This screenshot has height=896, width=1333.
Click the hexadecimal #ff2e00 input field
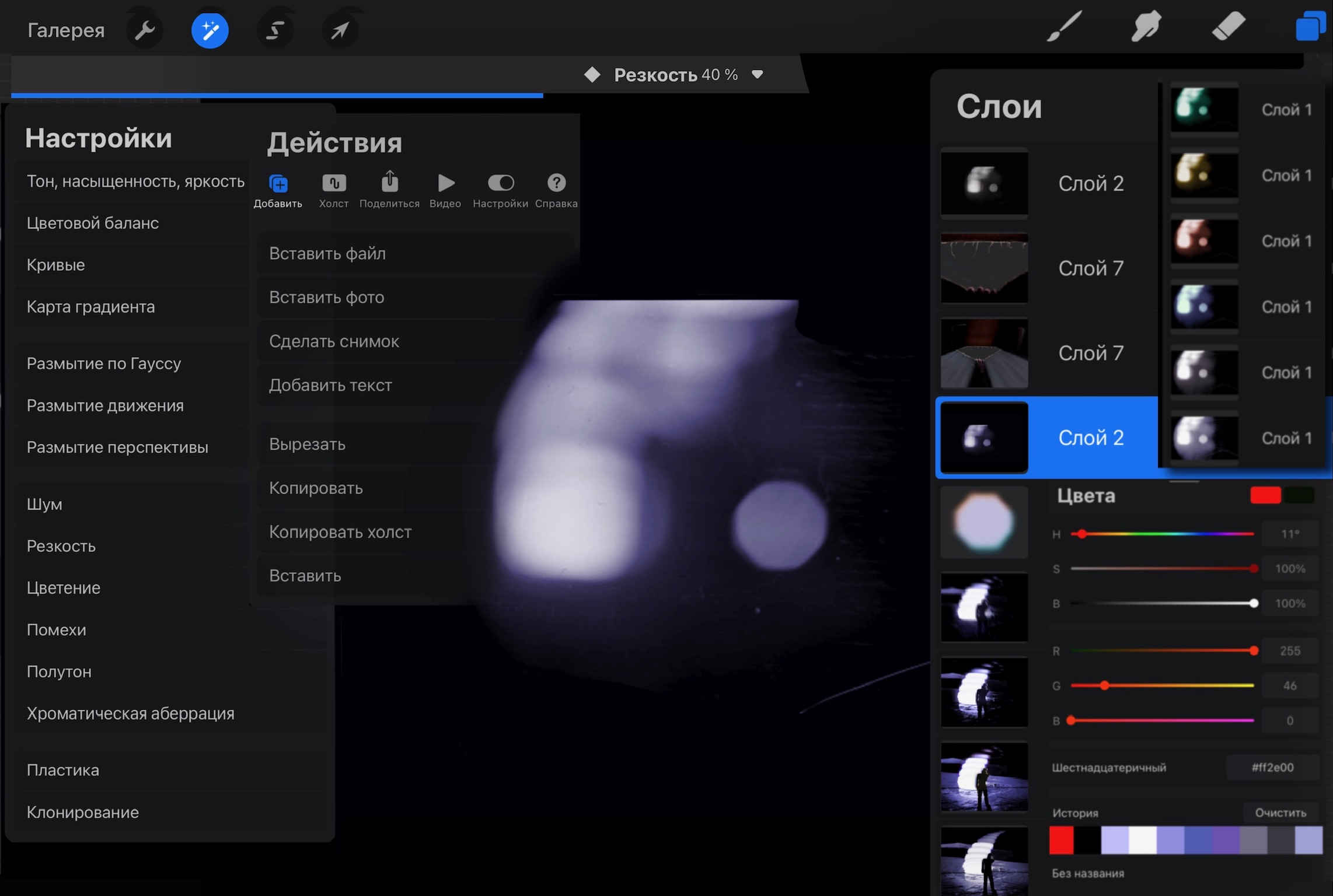tap(1272, 768)
